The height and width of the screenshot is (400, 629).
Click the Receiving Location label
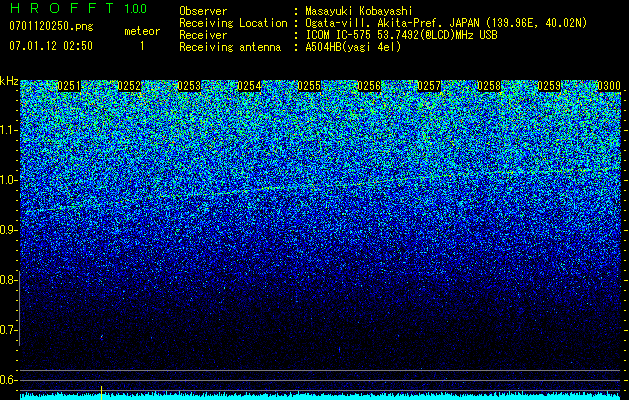tap(233, 23)
